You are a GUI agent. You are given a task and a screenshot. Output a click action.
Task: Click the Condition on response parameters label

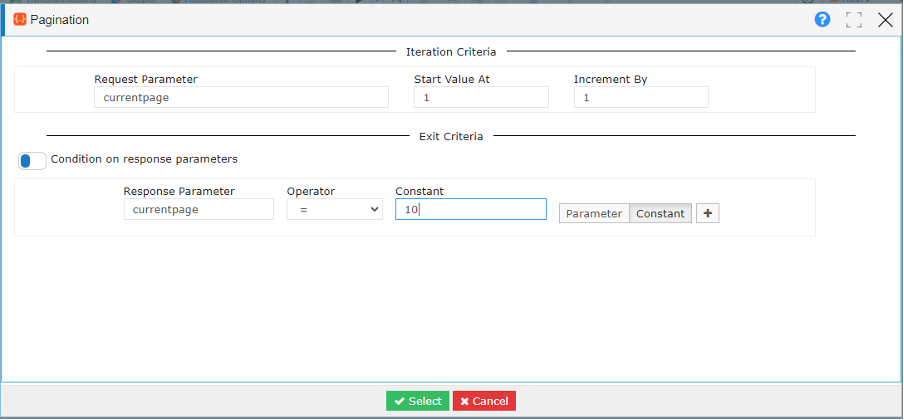coord(144,158)
